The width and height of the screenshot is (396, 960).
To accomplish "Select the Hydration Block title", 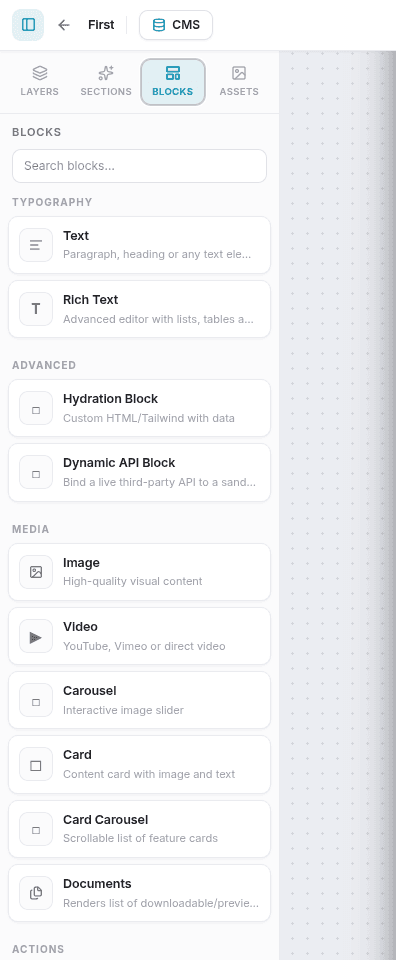I will 111,399.
